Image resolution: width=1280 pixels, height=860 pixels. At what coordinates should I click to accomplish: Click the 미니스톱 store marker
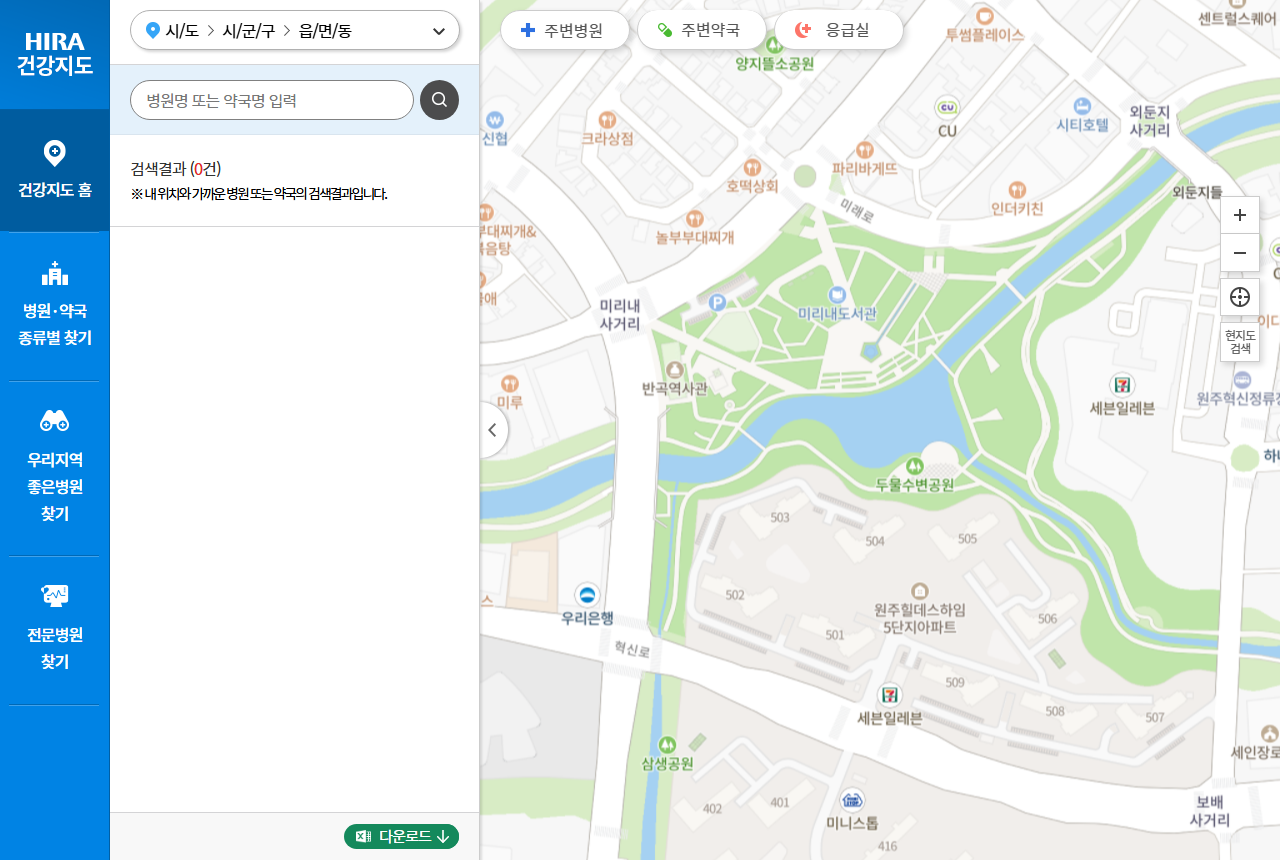point(852,800)
